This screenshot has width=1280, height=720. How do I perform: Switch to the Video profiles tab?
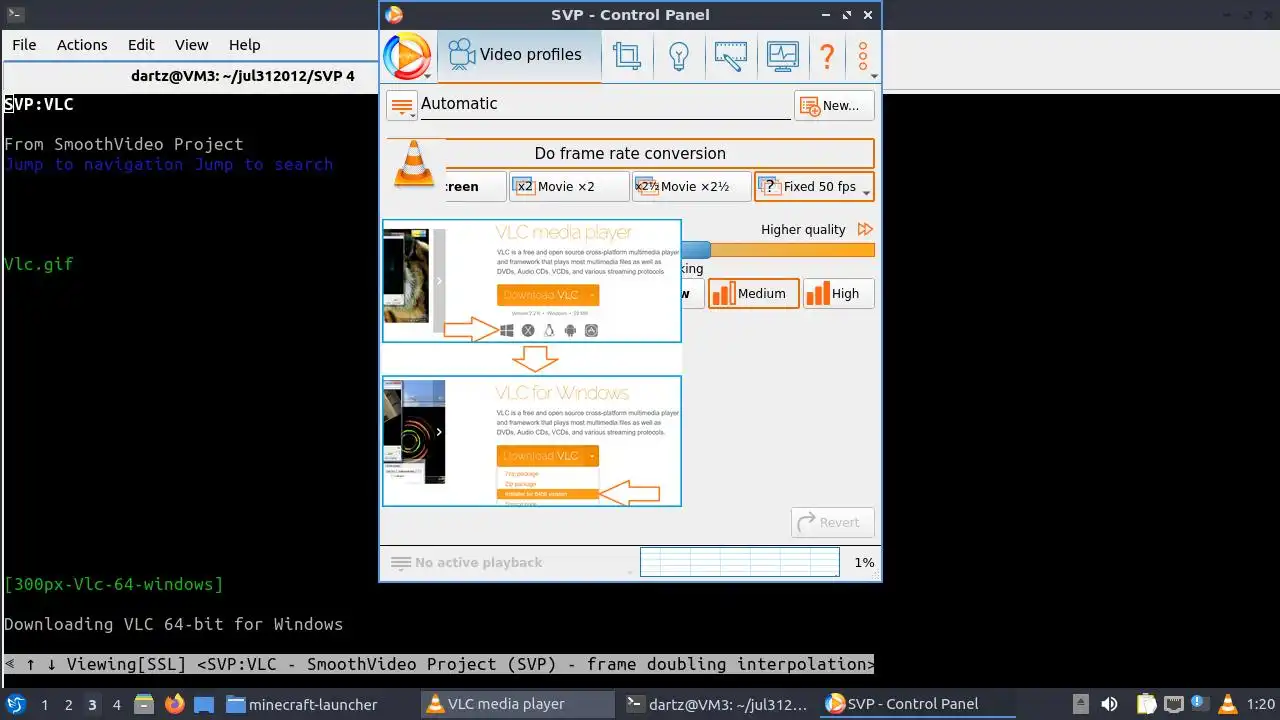[x=519, y=55]
